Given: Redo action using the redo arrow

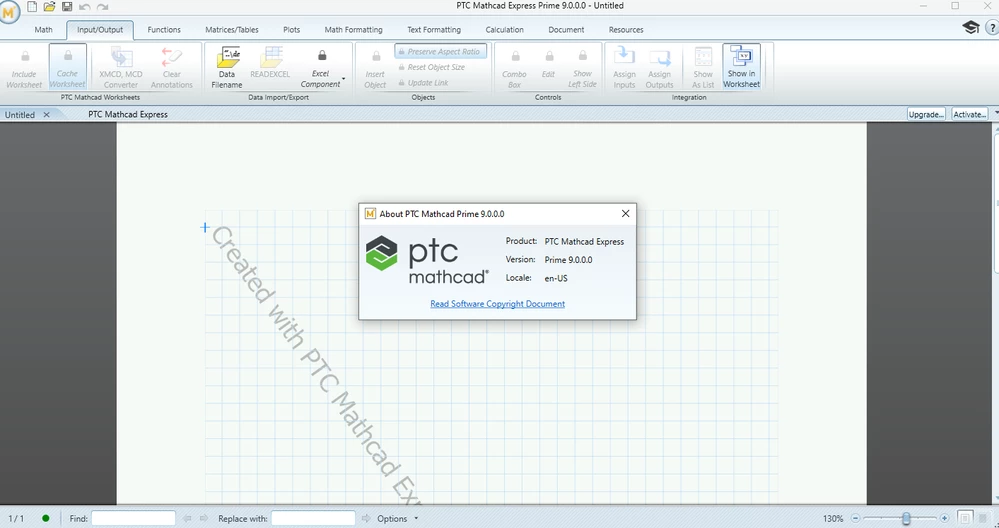Looking at the screenshot, I should pyautogui.click(x=102, y=7).
